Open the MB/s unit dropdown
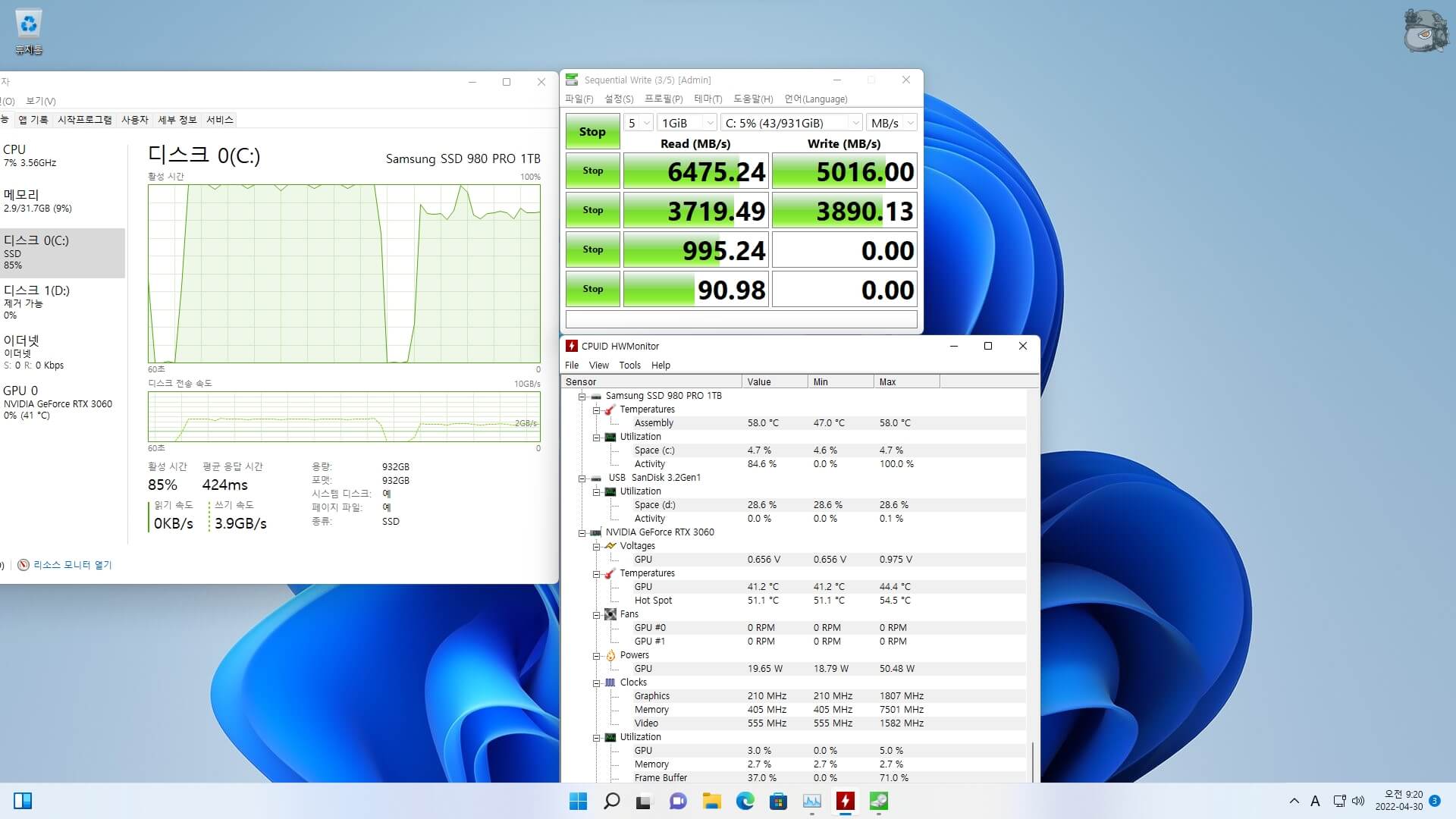This screenshot has height=819, width=1456. click(892, 123)
